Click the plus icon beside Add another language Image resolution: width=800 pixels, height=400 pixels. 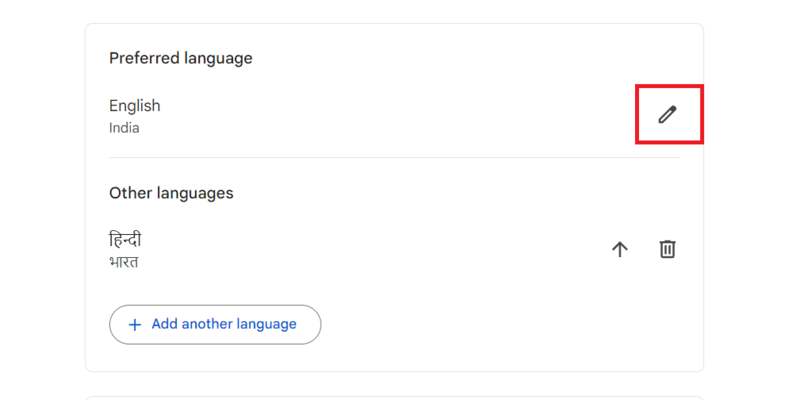[x=135, y=324]
